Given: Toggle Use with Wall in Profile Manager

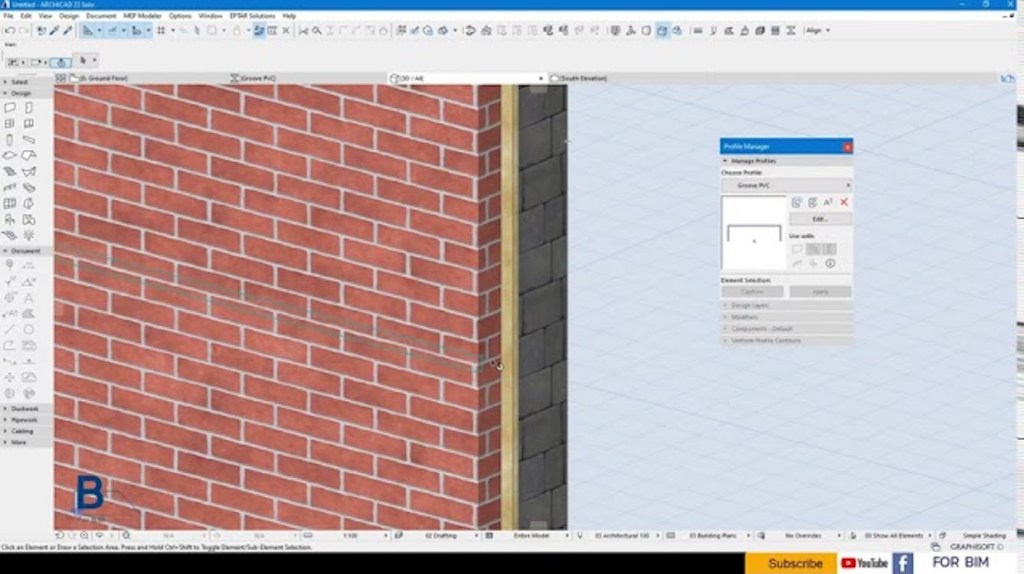Looking at the screenshot, I should coord(797,249).
